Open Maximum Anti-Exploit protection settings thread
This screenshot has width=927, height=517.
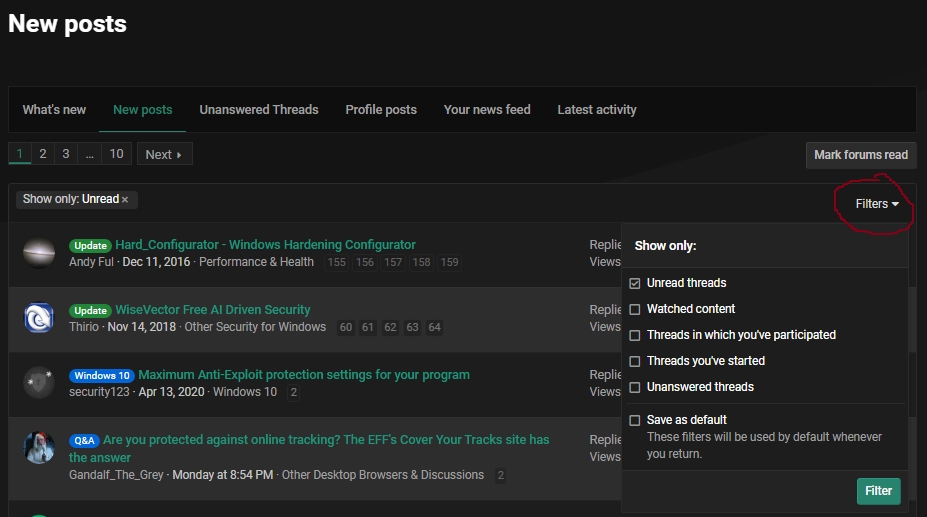click(x=304, y=374)
